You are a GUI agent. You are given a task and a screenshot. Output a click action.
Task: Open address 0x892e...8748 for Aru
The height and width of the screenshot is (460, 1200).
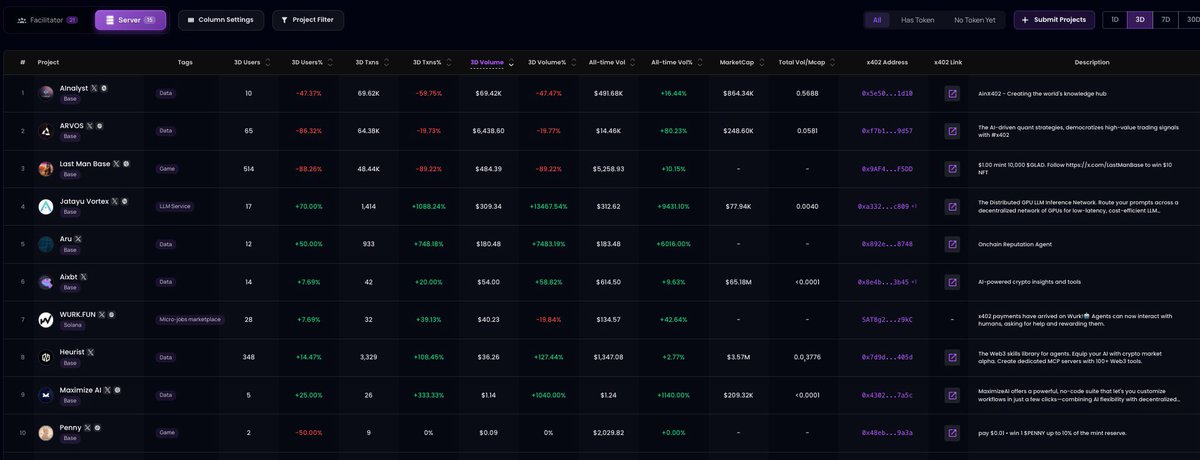pyautogui.click(x=887, y=244)
